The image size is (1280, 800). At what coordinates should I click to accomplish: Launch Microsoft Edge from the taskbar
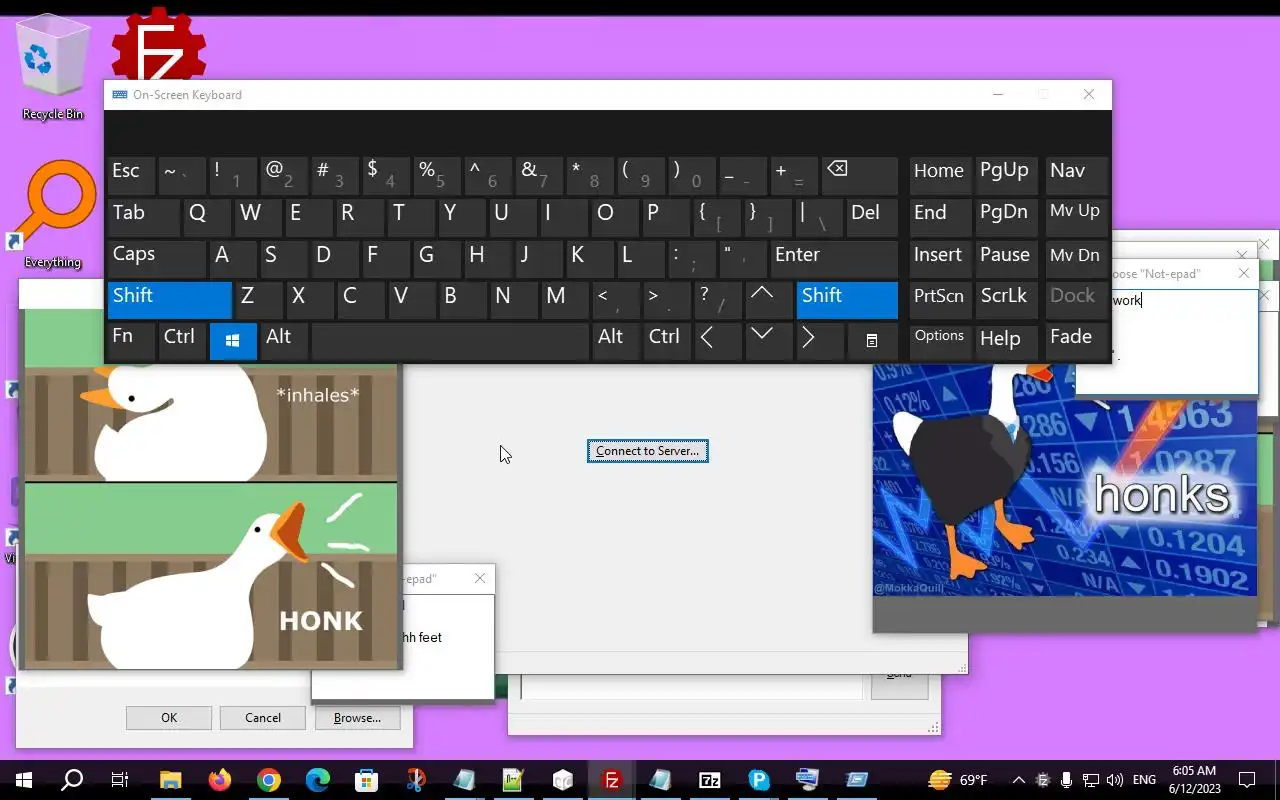pyautogui.click(x=317, y=780)
